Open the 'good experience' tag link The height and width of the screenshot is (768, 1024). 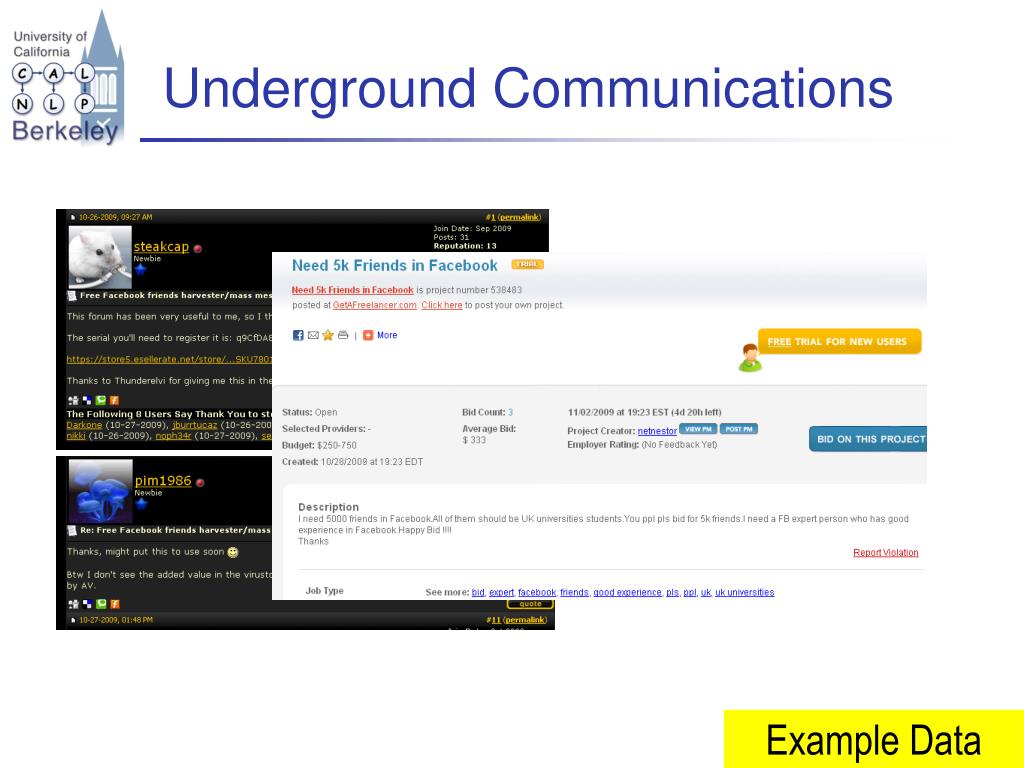pos(627,592)
